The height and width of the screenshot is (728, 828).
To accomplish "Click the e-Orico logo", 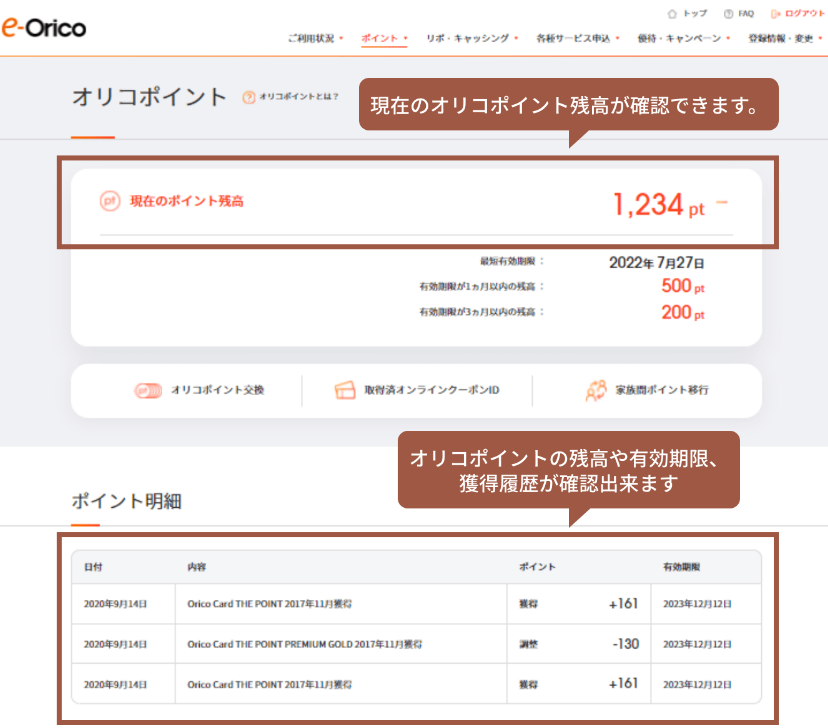I will (x=44, y=28).
